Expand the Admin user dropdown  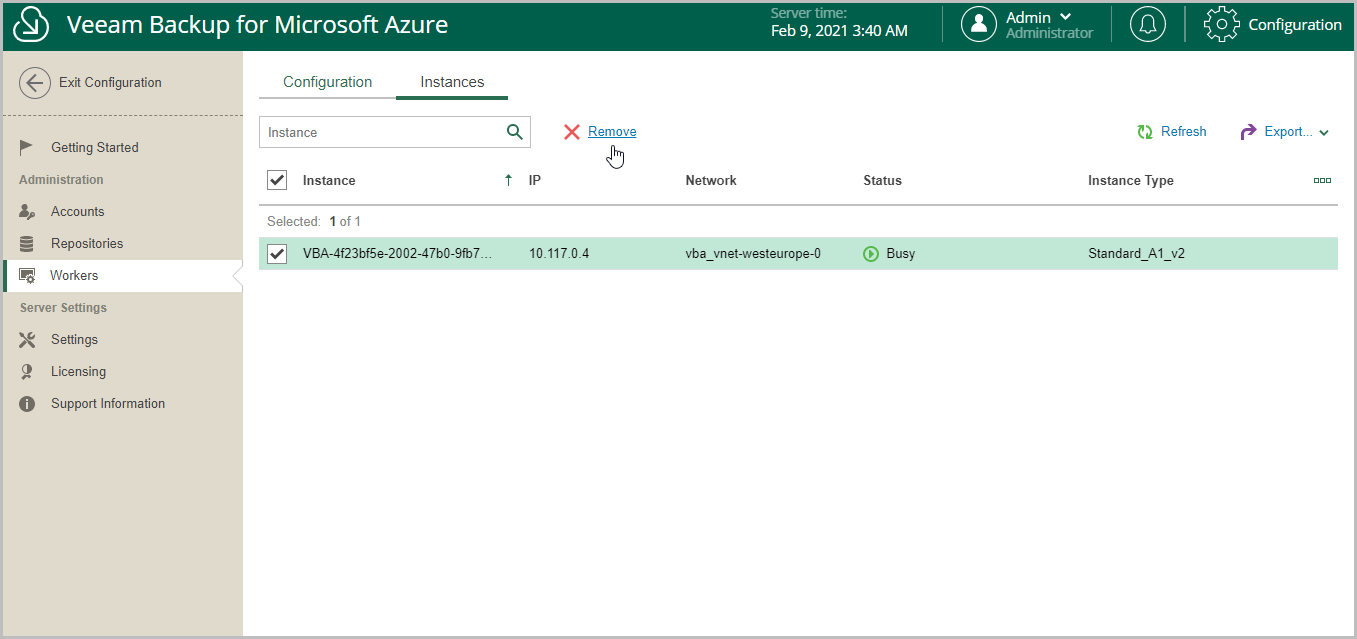tap(1066, 17)
